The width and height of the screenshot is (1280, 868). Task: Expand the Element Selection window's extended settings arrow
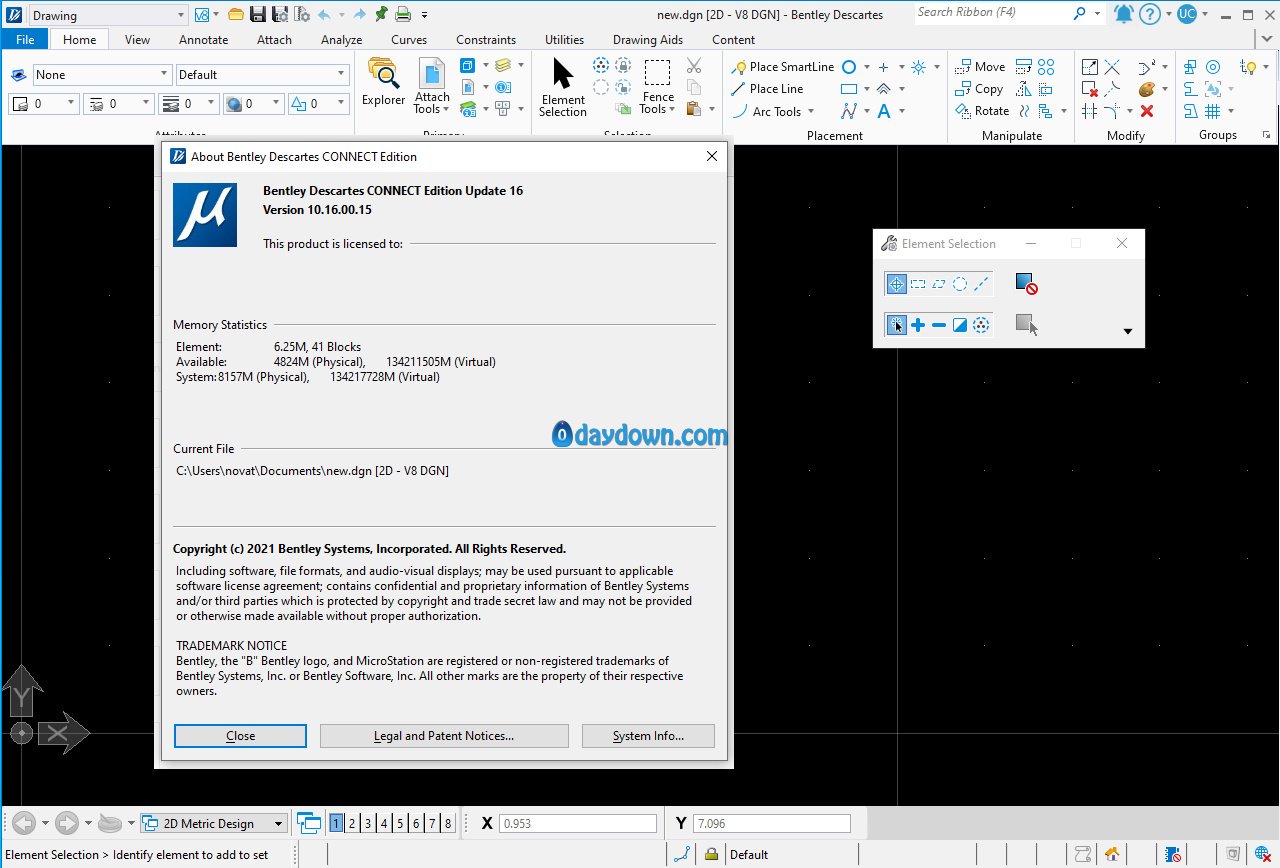pos(1128,331)
